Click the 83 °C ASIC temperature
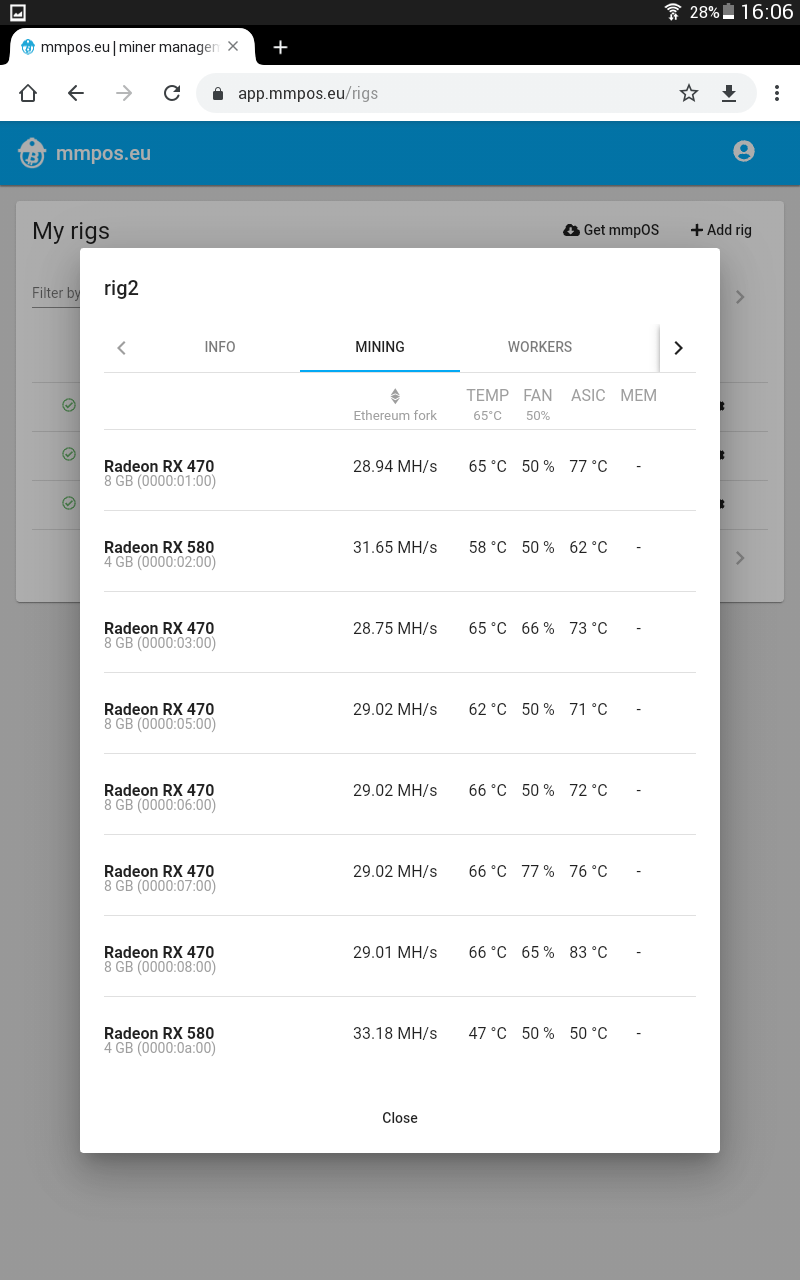The width and height of the screenshot is (800, 1280). click(588, 952)
